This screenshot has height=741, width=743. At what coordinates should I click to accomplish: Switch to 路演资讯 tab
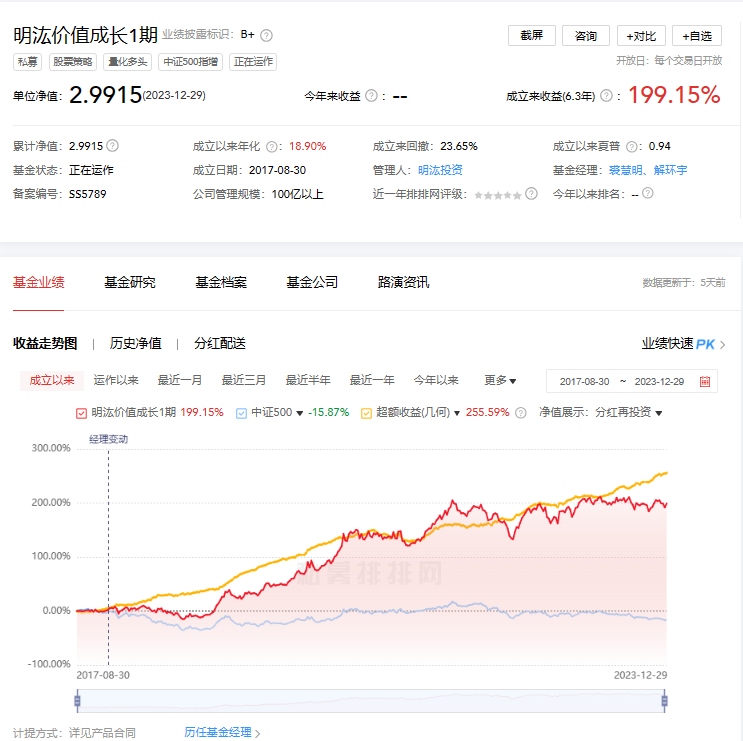(403, 283)
